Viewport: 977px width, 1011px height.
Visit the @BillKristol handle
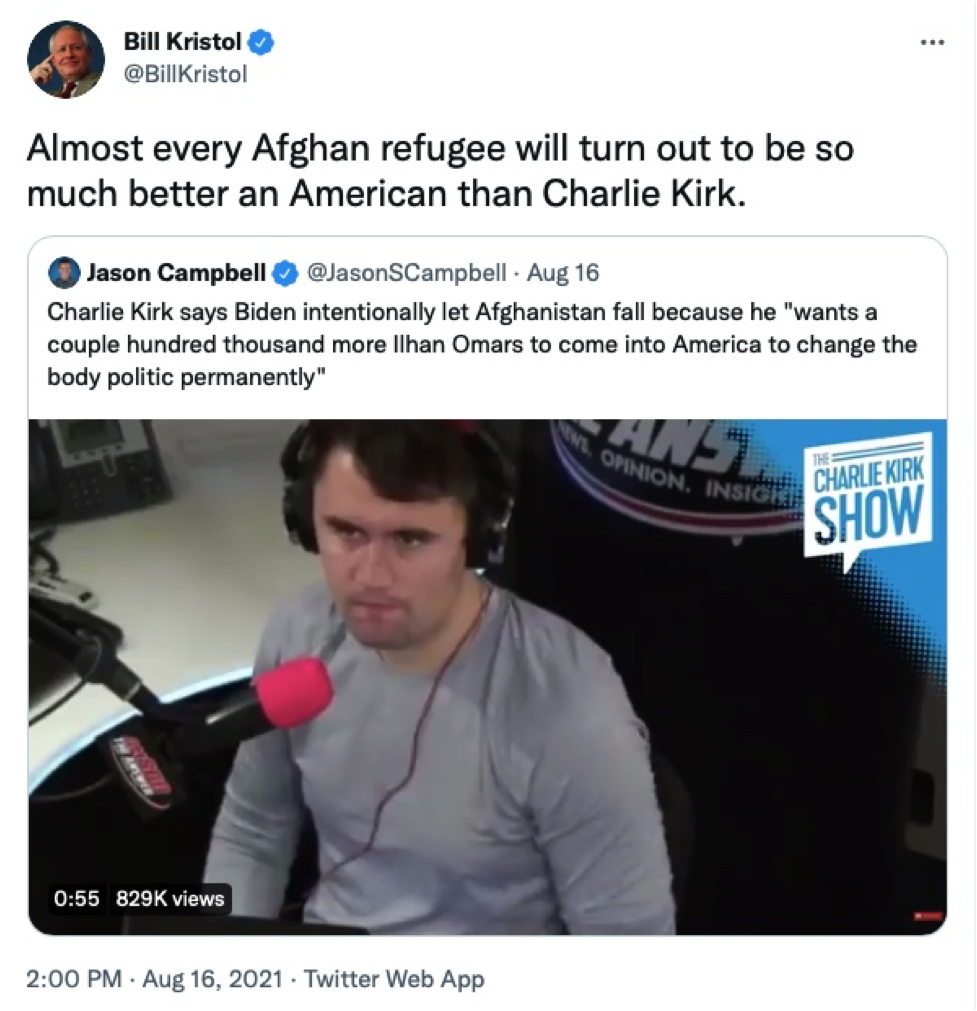pos(185,74)
